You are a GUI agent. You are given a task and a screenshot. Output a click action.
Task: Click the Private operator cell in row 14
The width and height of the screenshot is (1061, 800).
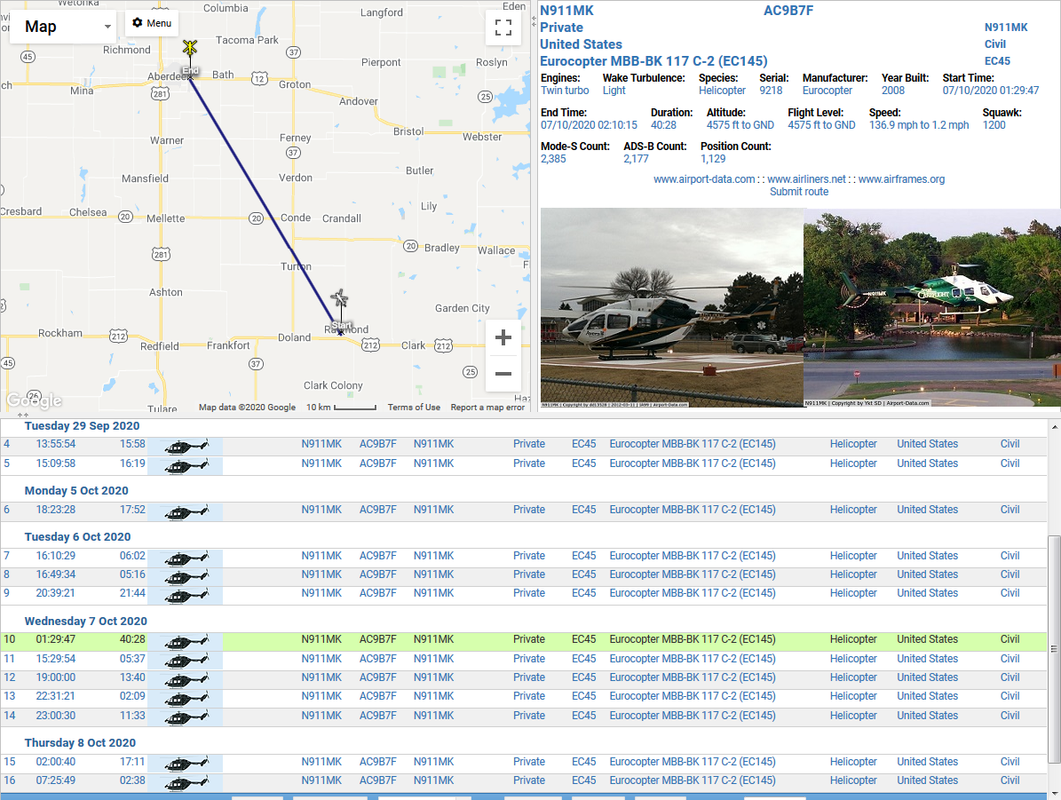point(528,715)
